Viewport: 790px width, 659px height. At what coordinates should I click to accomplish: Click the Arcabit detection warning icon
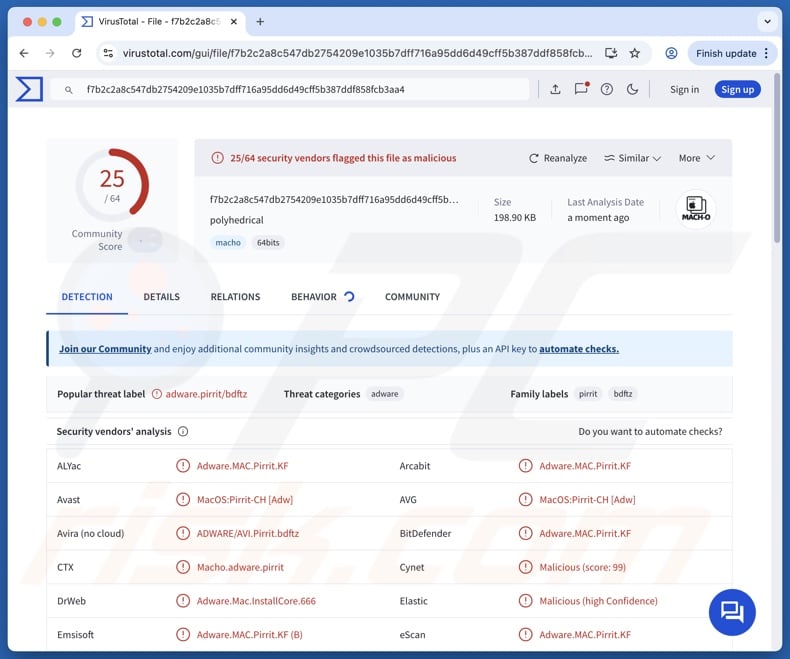pos(525,466)
